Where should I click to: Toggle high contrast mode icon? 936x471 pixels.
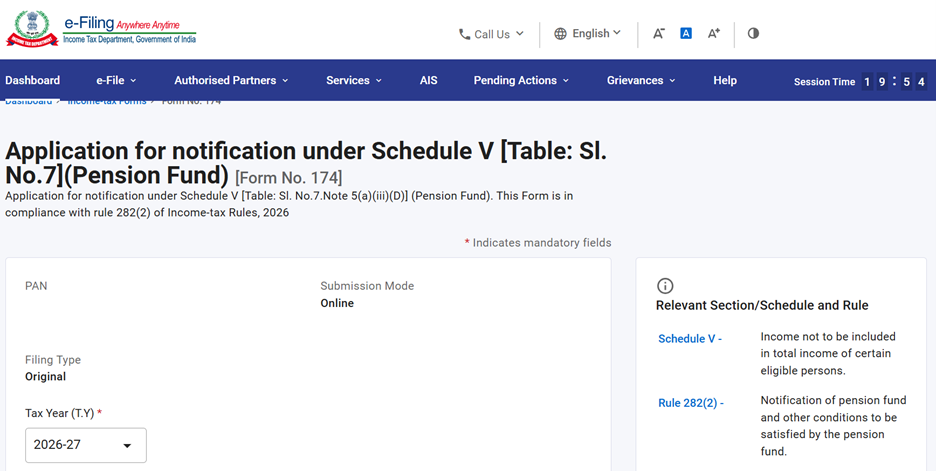[753, 33]
